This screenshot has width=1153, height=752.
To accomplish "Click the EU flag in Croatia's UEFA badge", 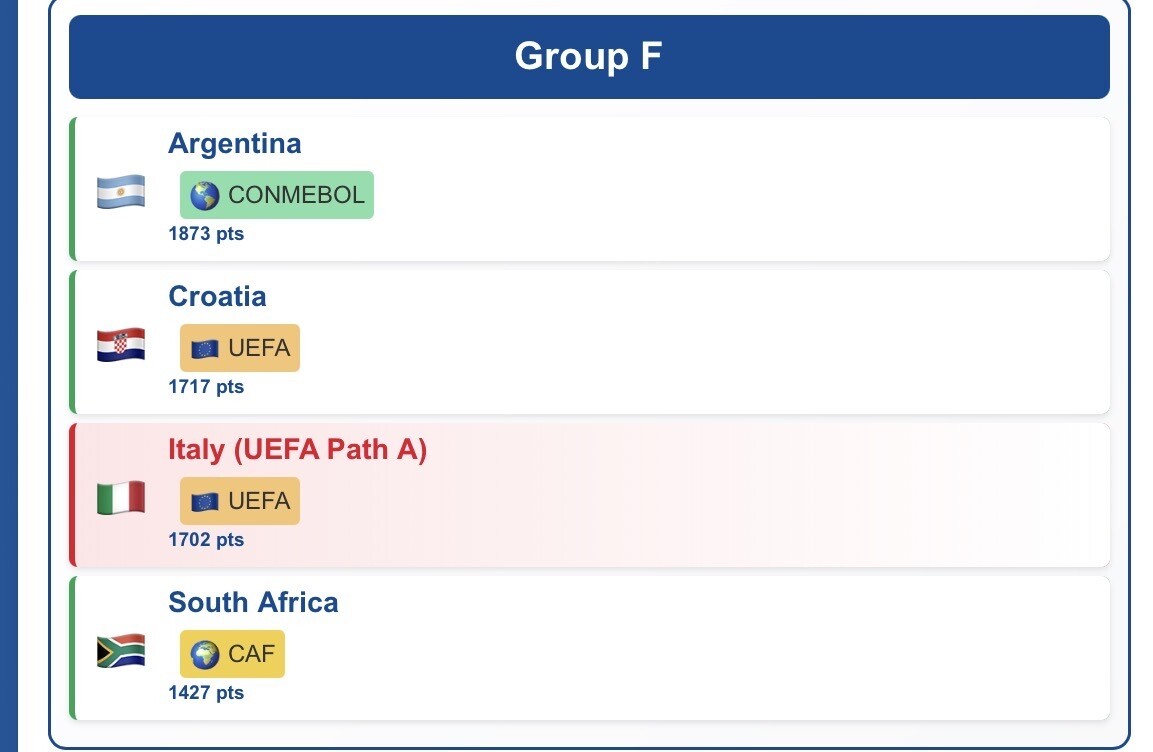I will pyautogui.click(x=205, y=349).
